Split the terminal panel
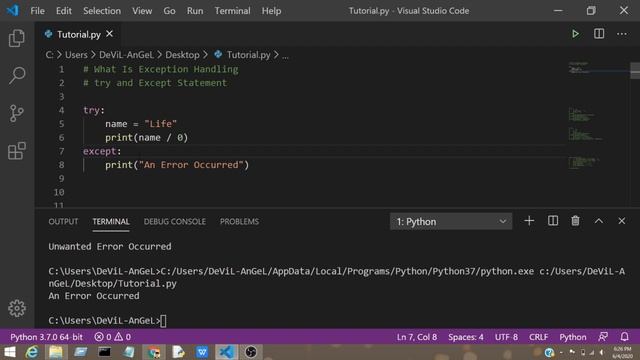 pyautogui.click(x=553, y=221)
